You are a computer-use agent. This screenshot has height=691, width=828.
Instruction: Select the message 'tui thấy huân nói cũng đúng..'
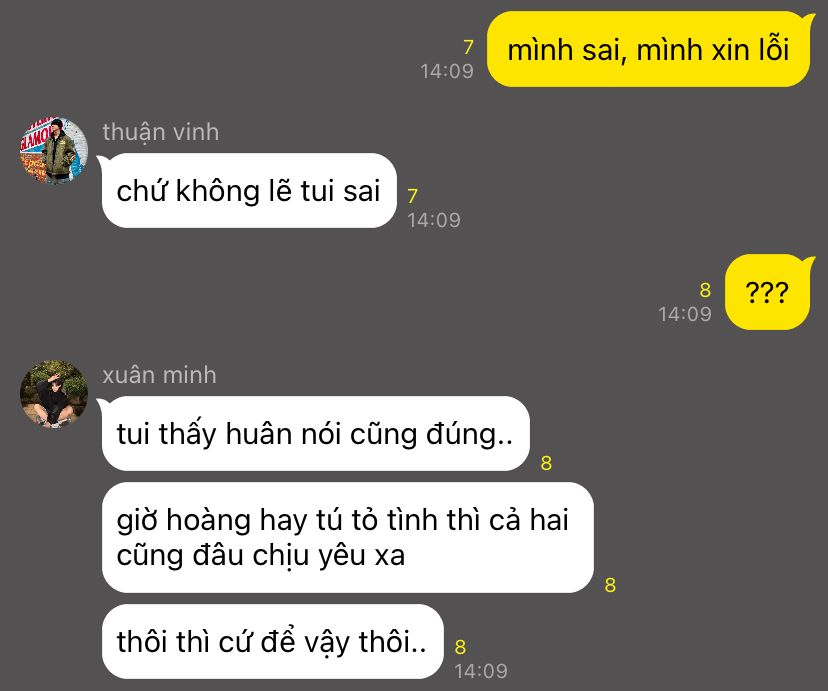(315, 433)
